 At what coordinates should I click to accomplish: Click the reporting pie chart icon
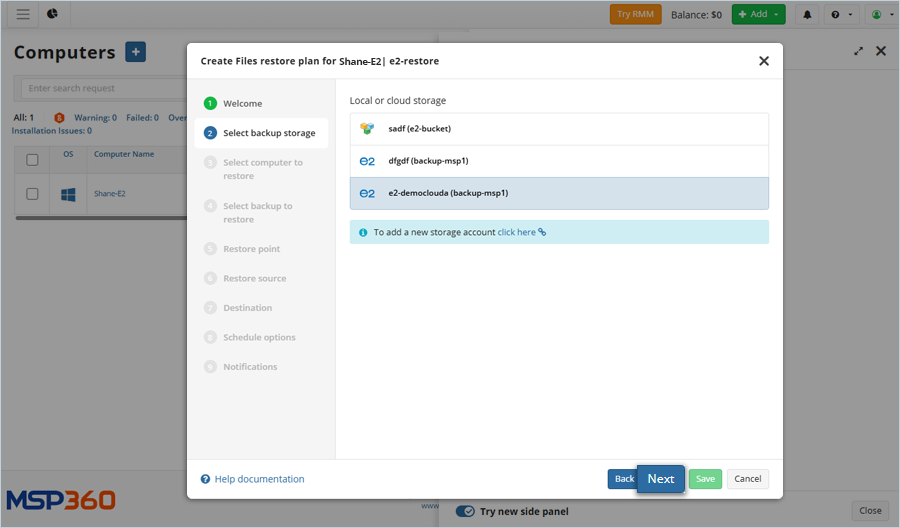pyautogui.click(x=52, y=14)
